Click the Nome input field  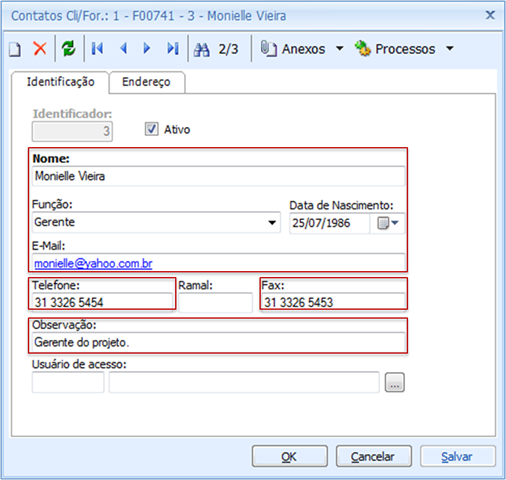coord(219,176)
